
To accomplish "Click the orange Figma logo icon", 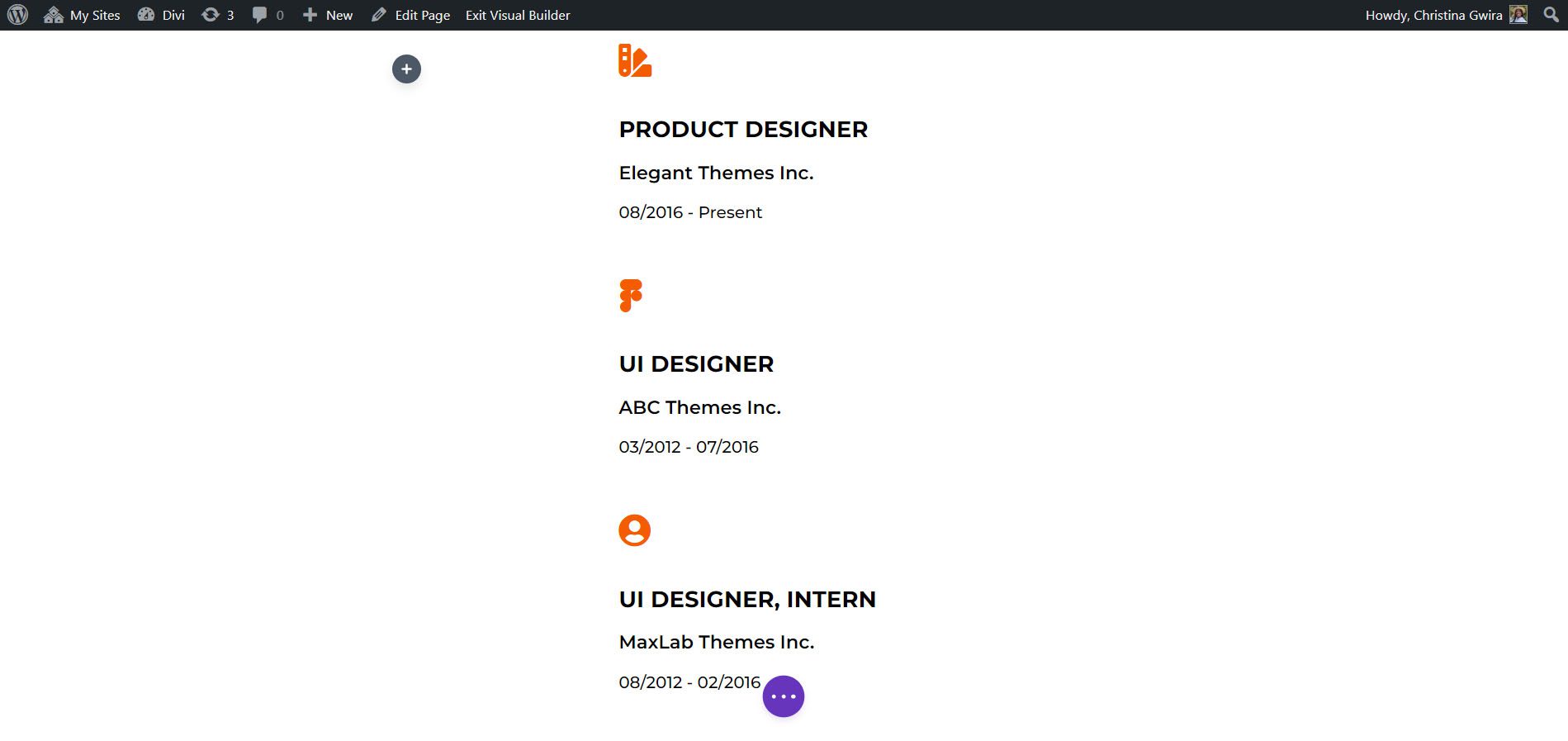I will (631, 296).
